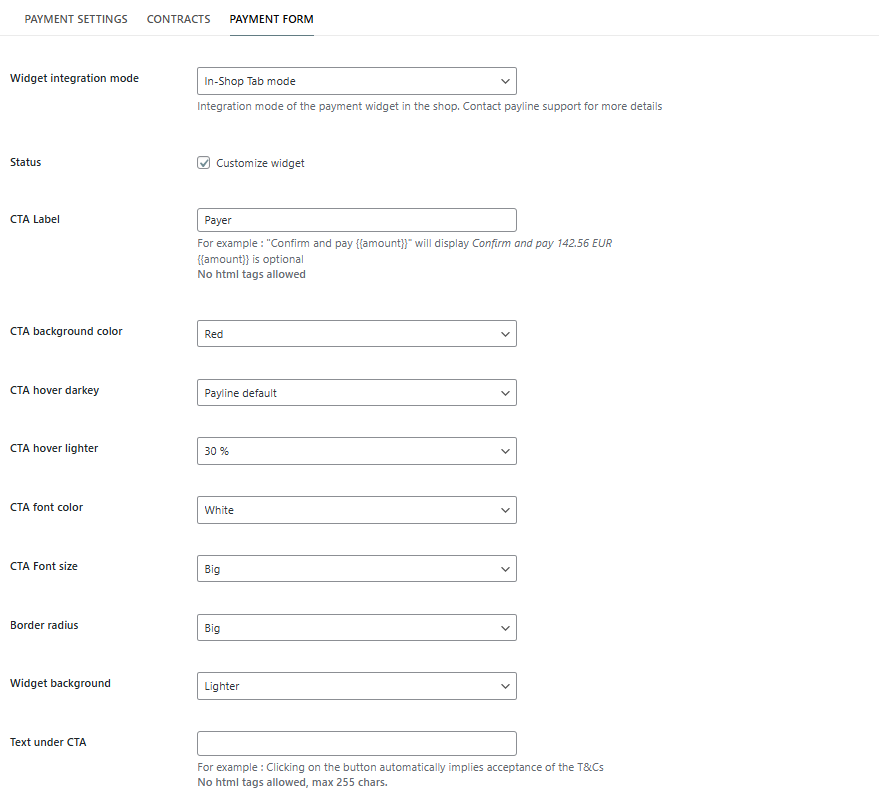Image resolution: width=879 pixels, height=805 pixels.
Task: Click the Border radius field label
Action: [x=44, y=625]
